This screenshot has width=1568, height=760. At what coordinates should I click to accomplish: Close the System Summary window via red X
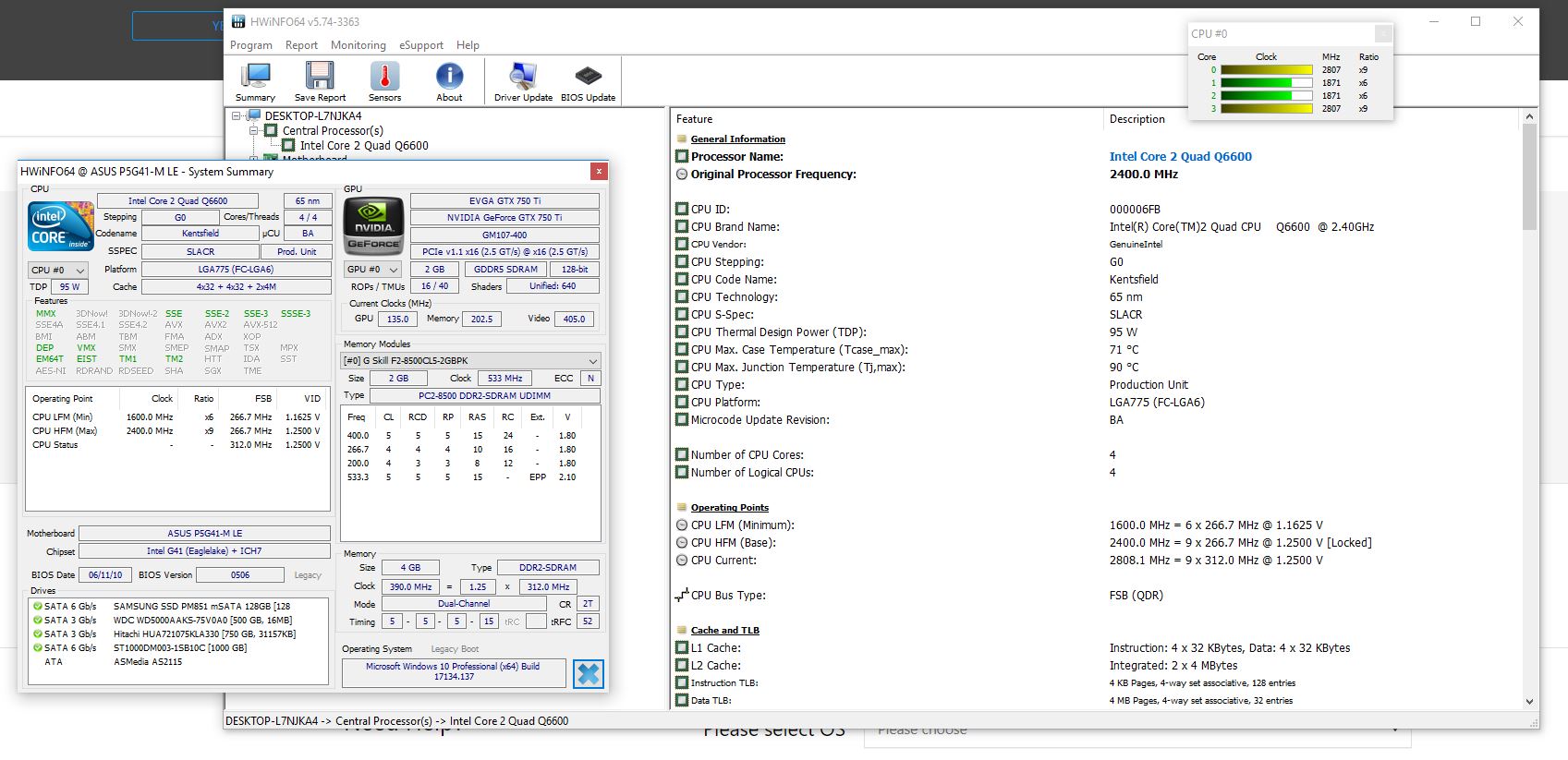(x=599, y=171)
